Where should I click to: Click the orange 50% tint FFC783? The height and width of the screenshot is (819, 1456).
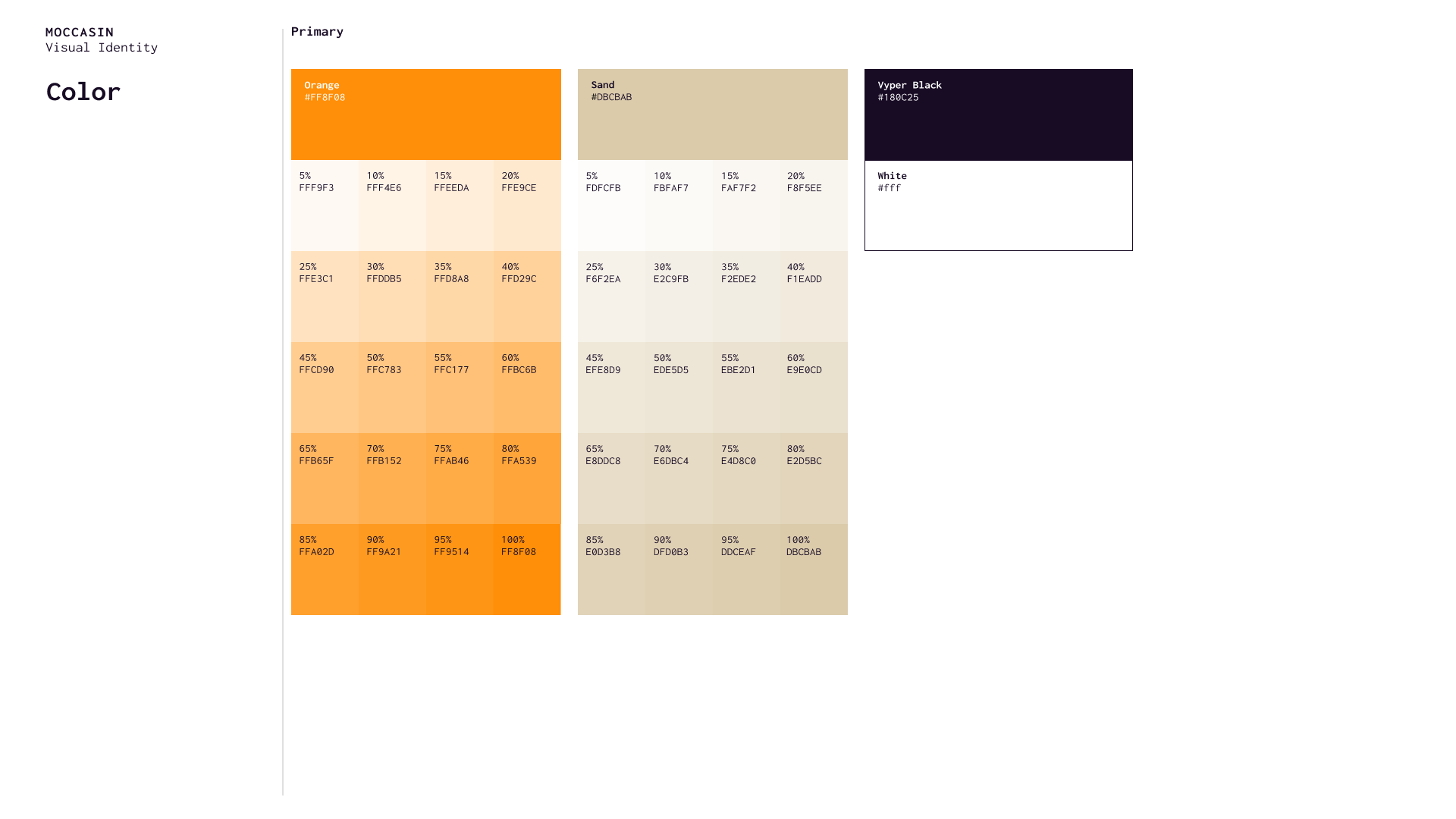[392, 388]
